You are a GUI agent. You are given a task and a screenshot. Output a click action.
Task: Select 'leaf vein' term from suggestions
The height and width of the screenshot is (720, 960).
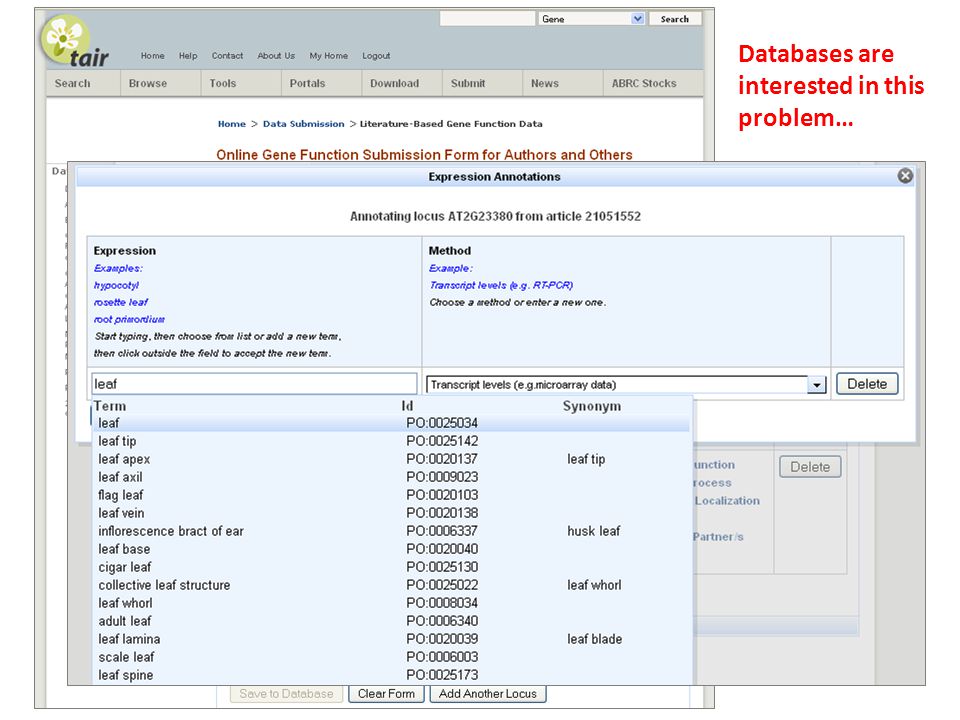coord(391,513)
